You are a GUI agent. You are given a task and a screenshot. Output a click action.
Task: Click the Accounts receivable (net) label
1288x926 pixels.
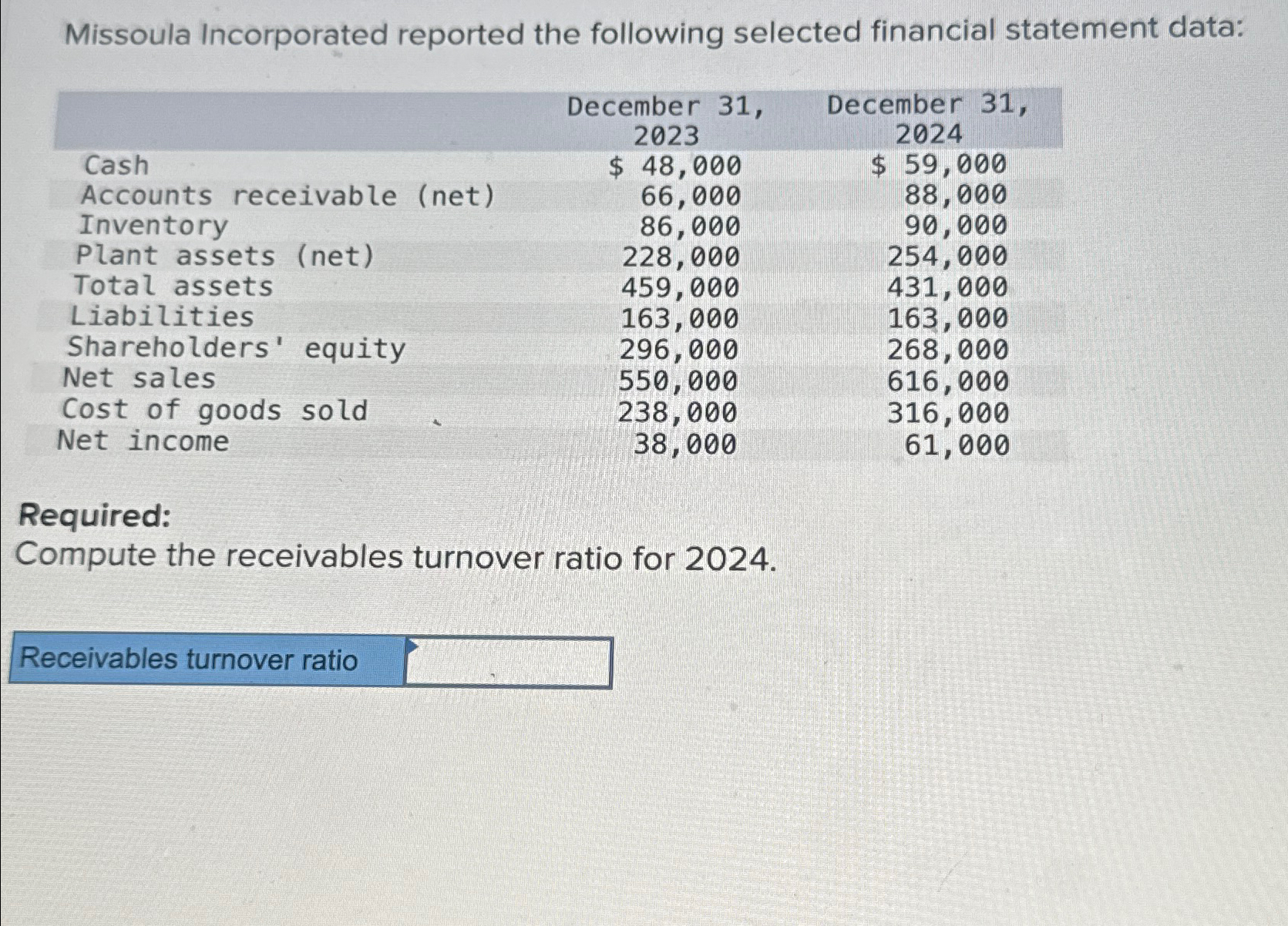click(288, 195)
